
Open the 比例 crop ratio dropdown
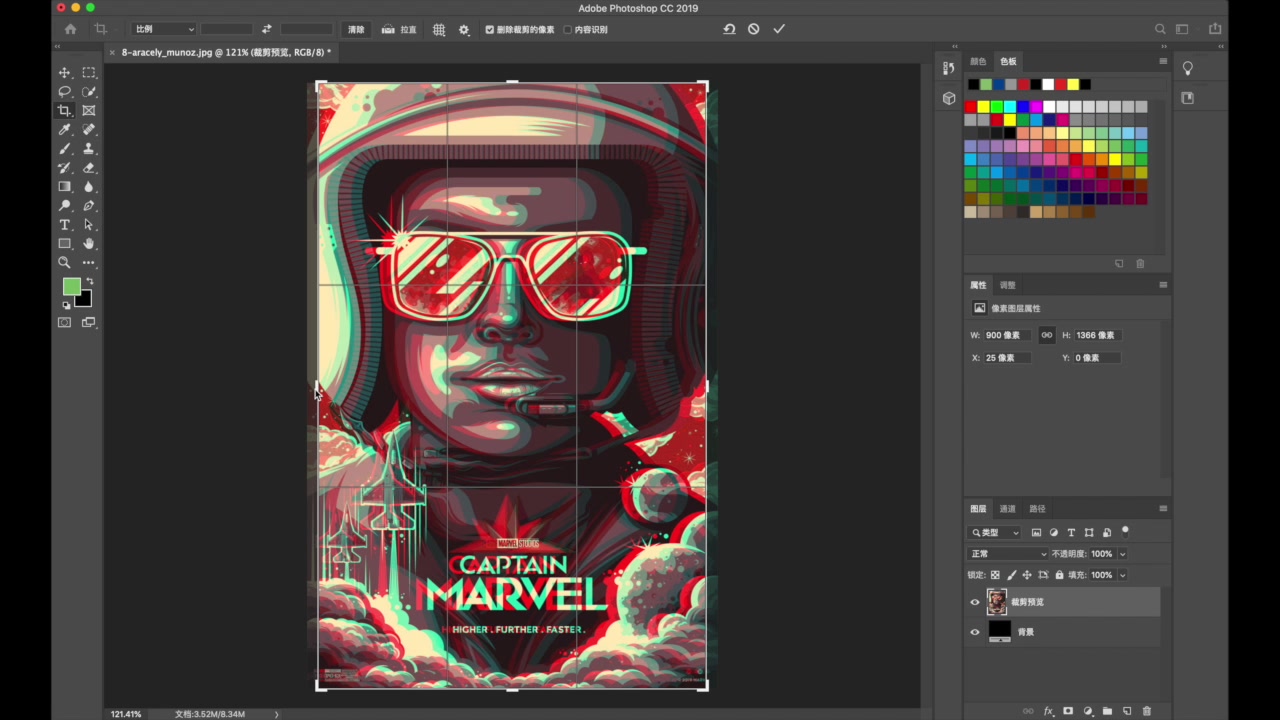pos(164,30)
